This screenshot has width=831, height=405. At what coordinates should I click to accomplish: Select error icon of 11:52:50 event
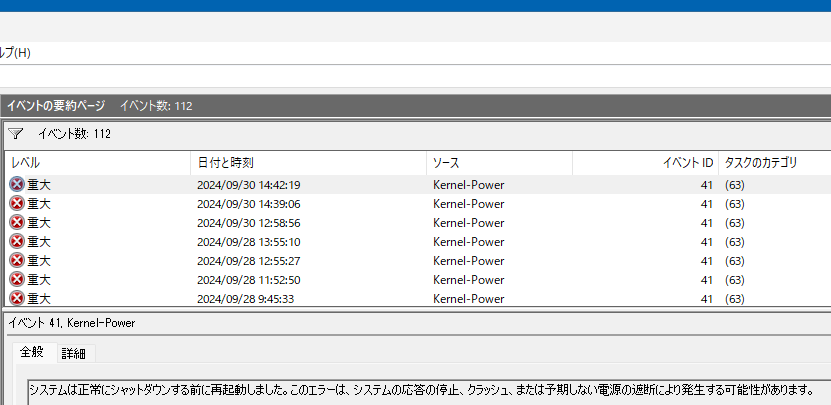pos(17,279)
